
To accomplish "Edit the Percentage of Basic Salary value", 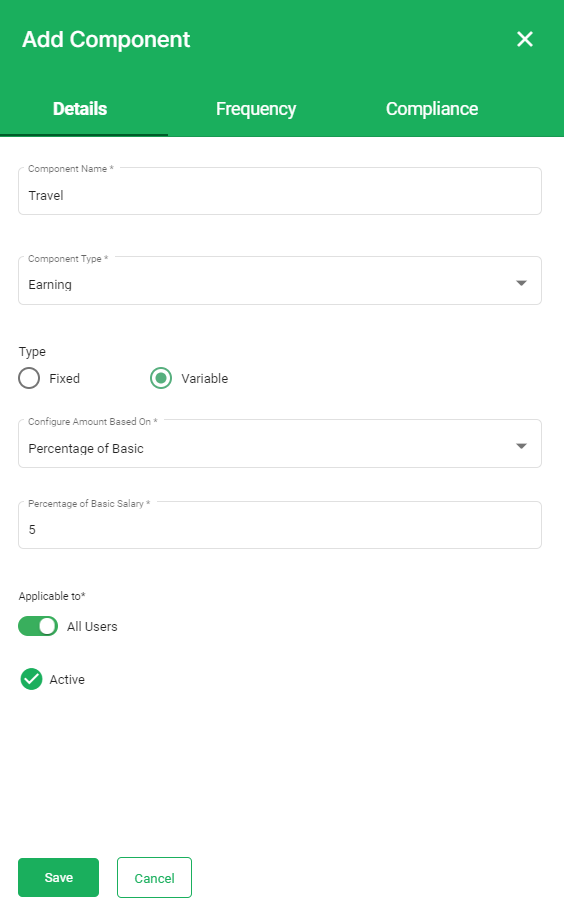I will (x=280, y=525).
